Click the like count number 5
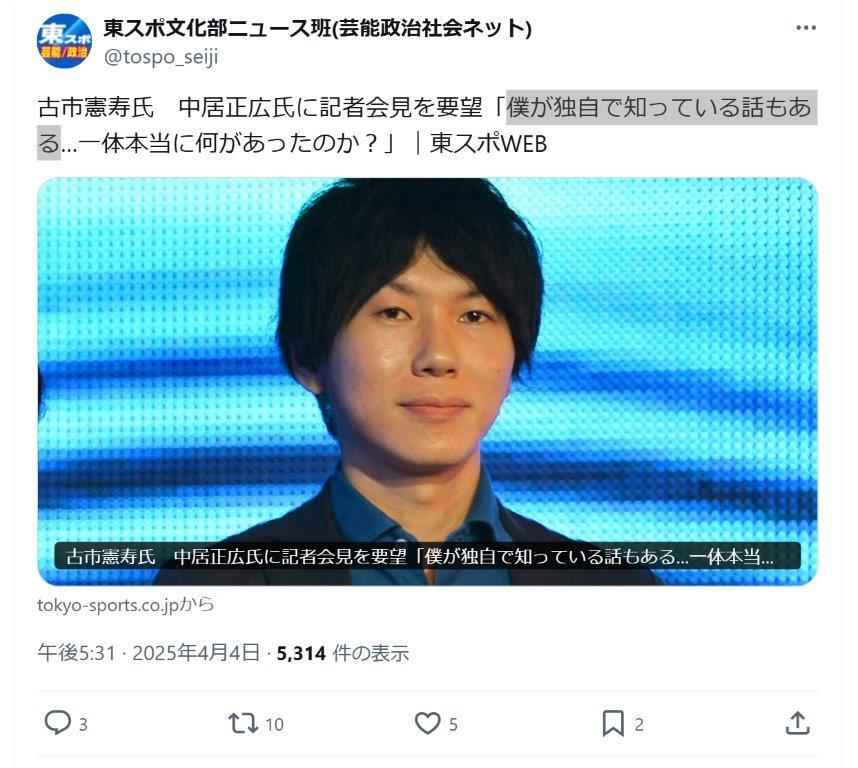The width and height of the screenshot is (858, 768). (453, 725)
